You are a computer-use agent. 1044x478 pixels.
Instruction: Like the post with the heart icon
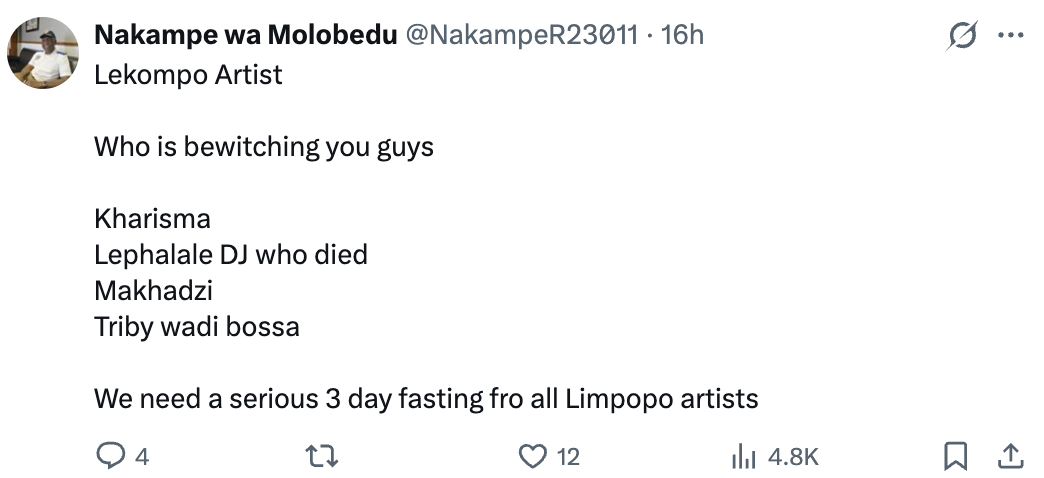click(534, 457)
